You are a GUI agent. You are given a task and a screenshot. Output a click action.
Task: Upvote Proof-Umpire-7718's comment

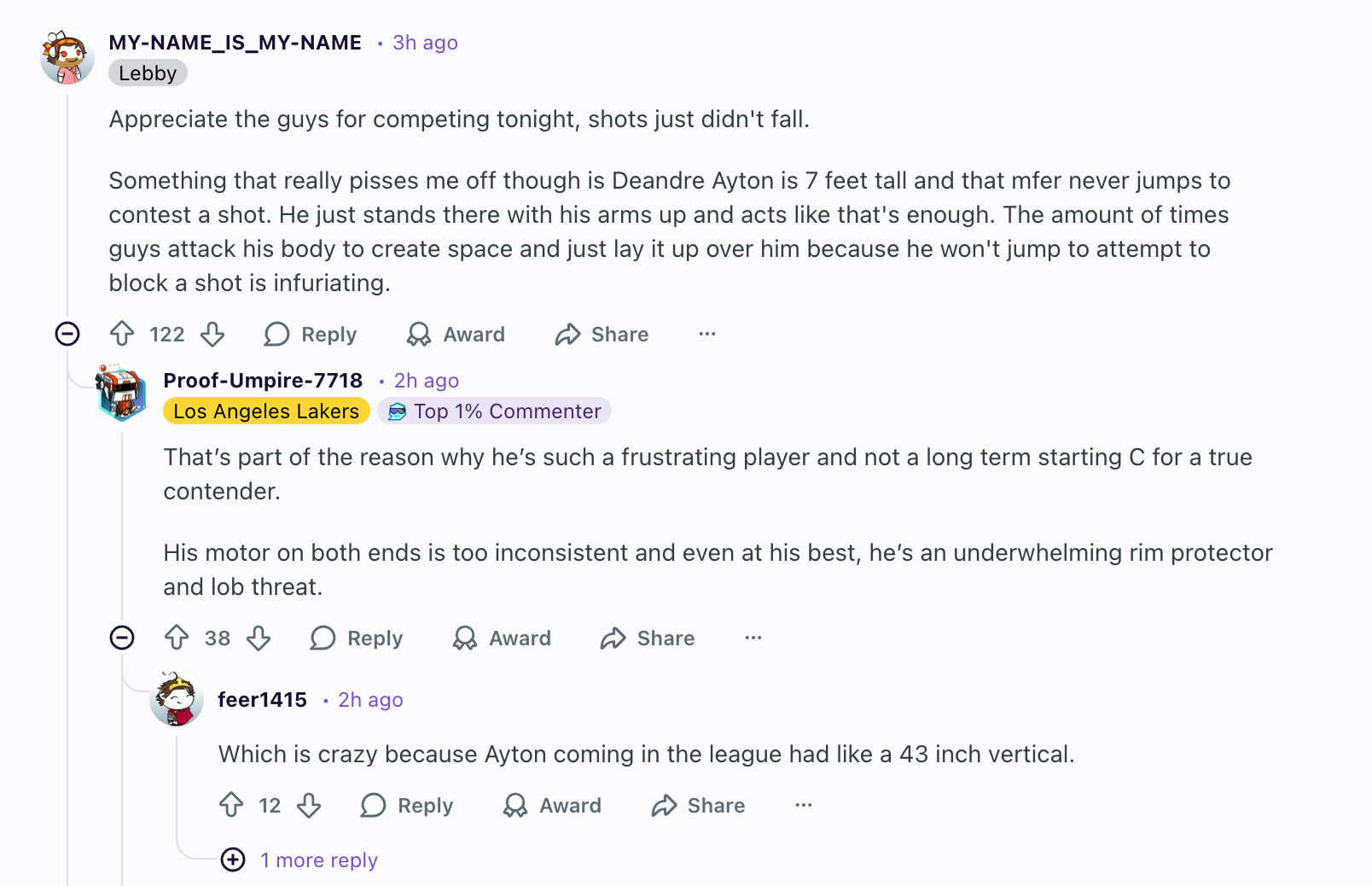pyautogui.click(x=177, y=638)
